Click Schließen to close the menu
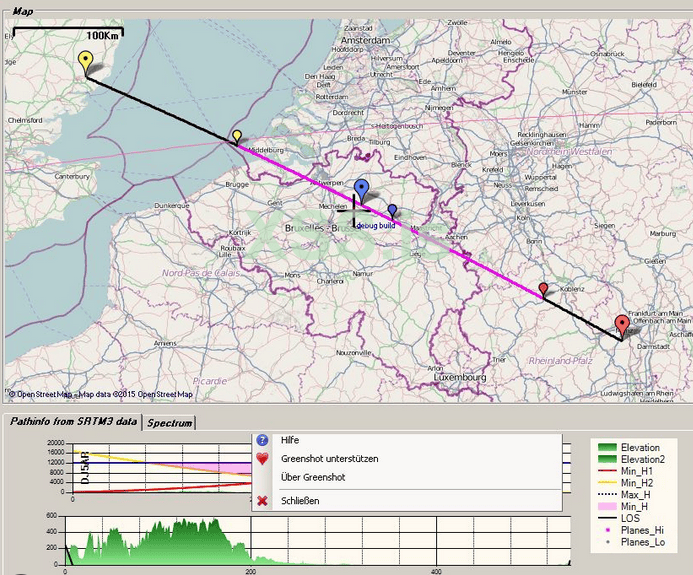693x575 pixels. [x=300, y=501]
